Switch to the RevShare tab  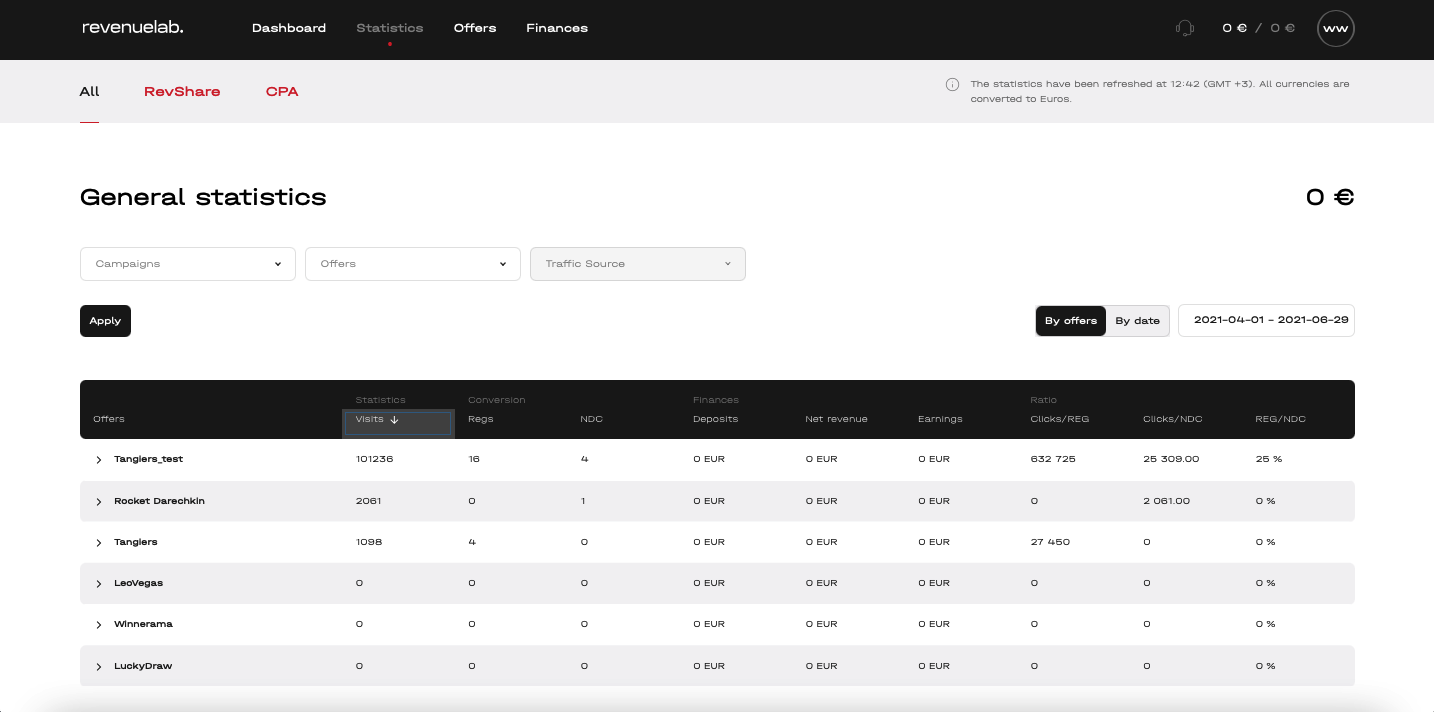click(x=182, y=91)
